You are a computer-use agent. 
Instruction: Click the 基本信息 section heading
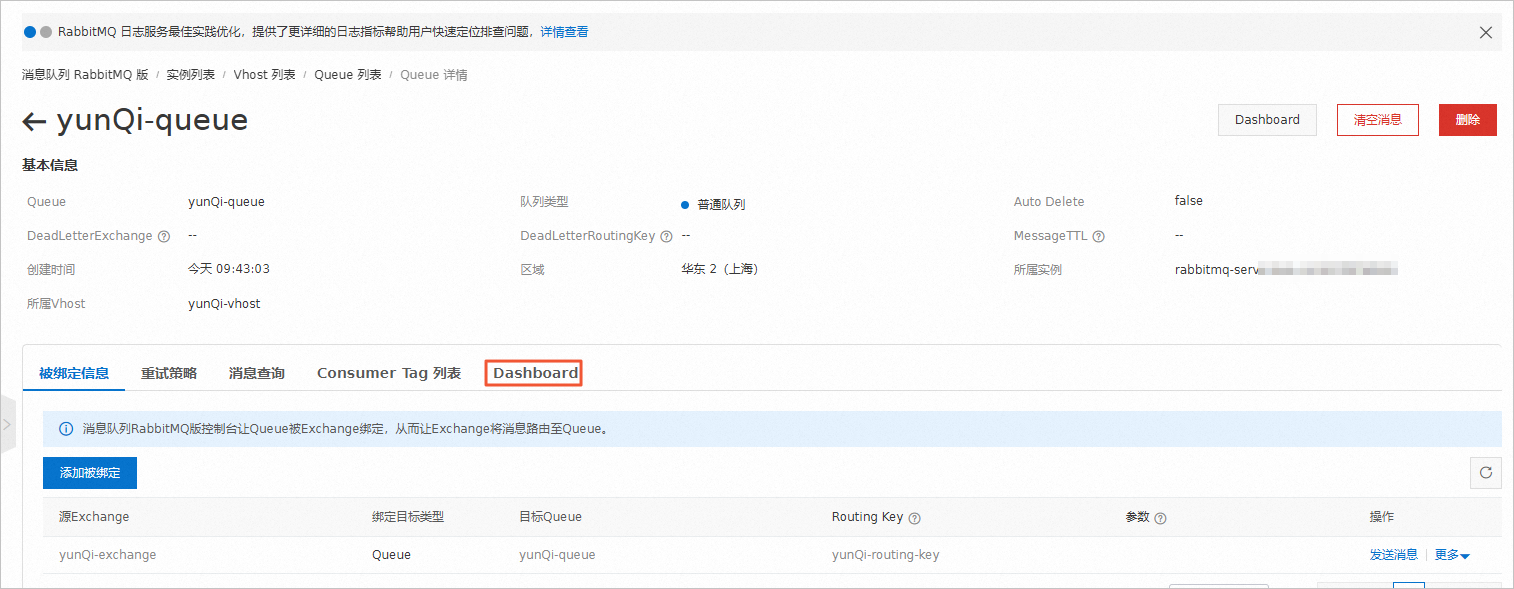(50, 166)
